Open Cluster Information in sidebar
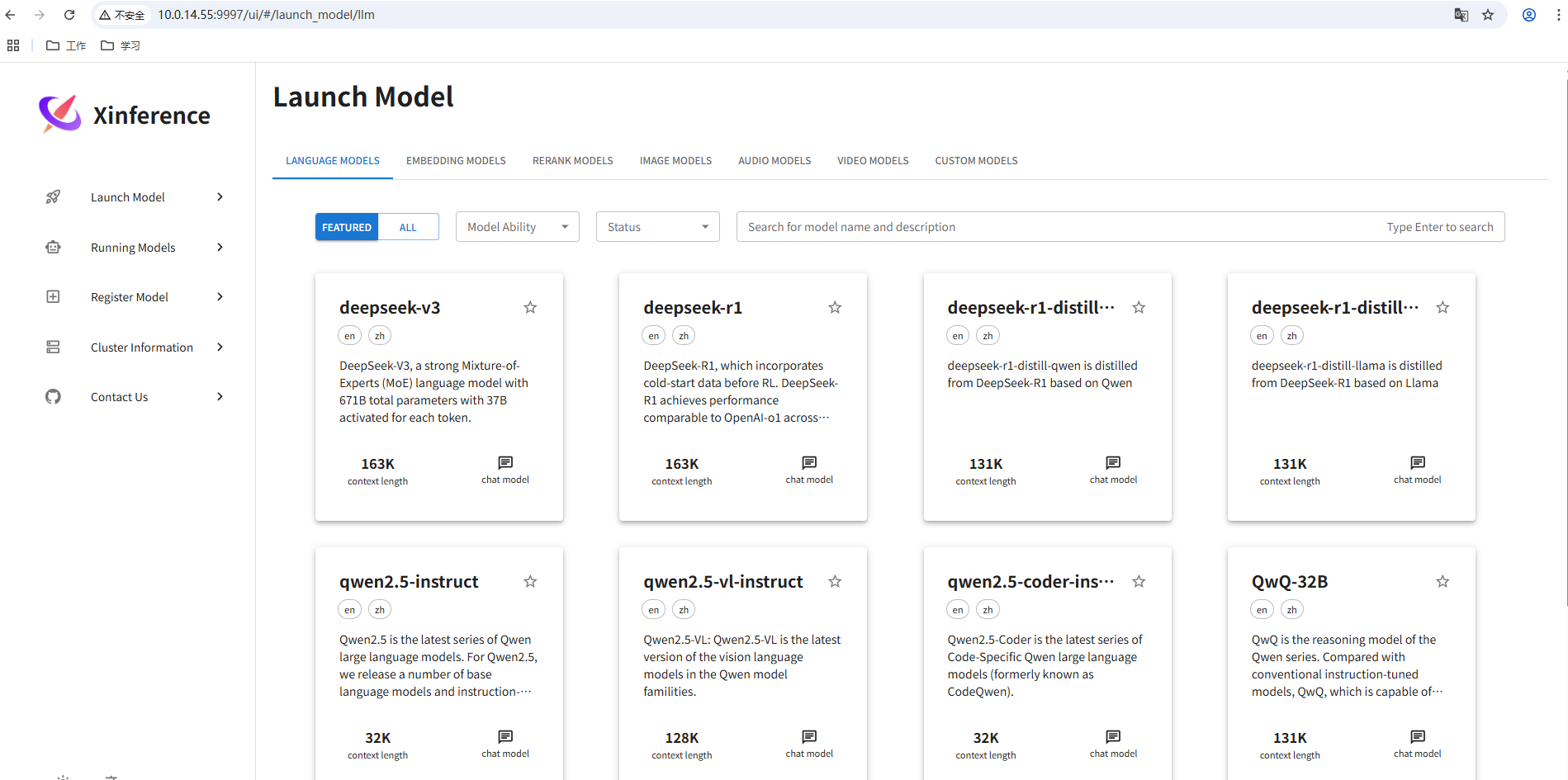 (142, 347)
